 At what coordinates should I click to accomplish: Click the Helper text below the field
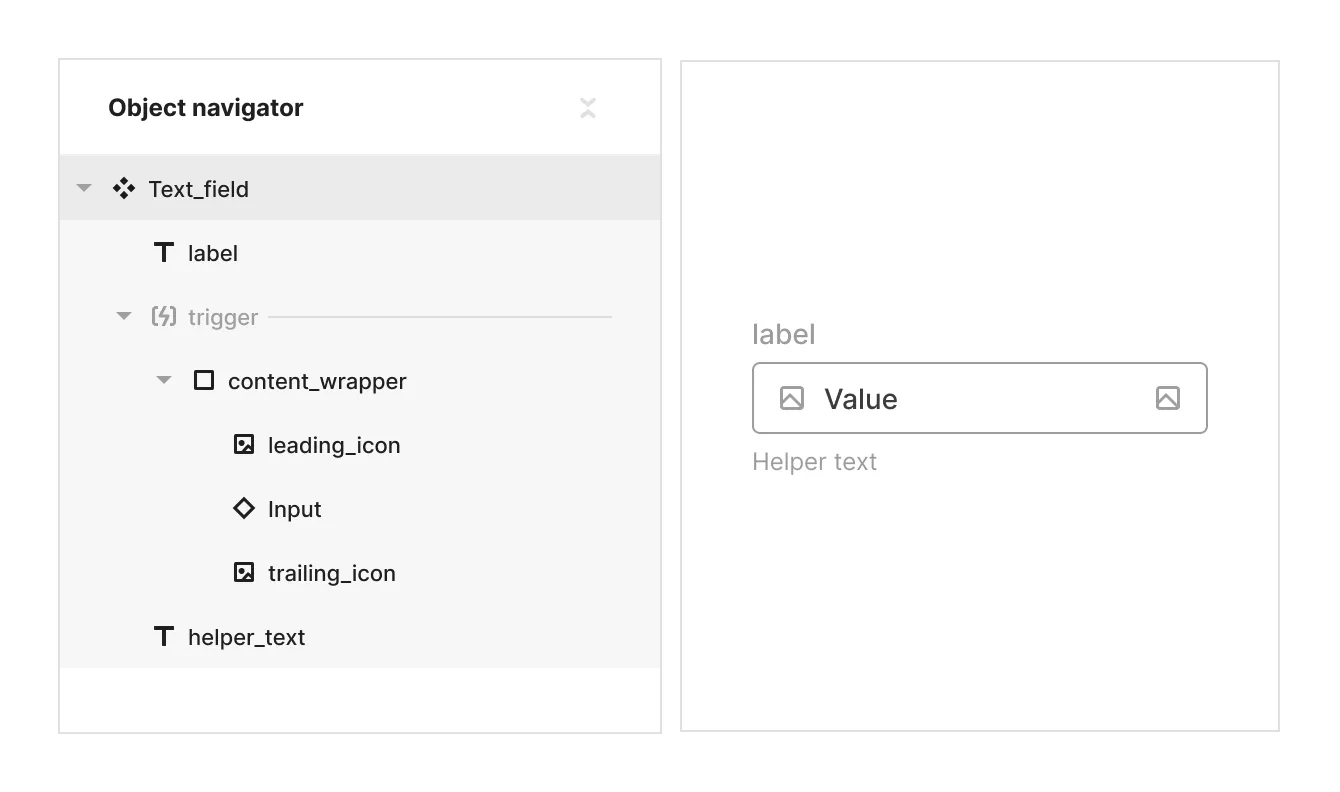point(815,462)
